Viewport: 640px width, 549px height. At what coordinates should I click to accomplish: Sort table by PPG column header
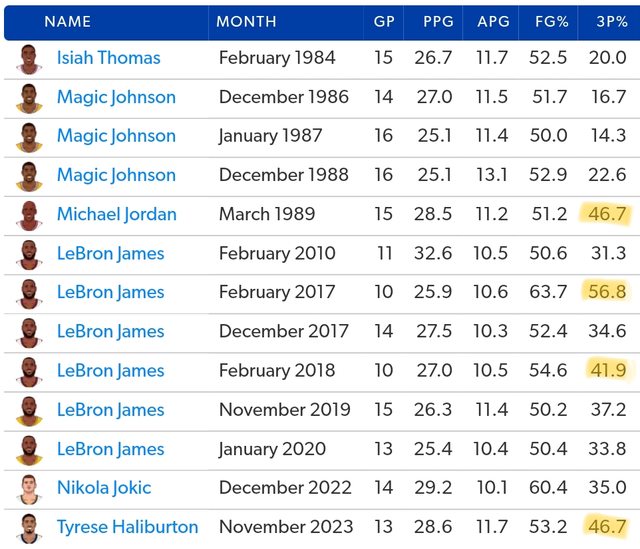coord(437,21)
